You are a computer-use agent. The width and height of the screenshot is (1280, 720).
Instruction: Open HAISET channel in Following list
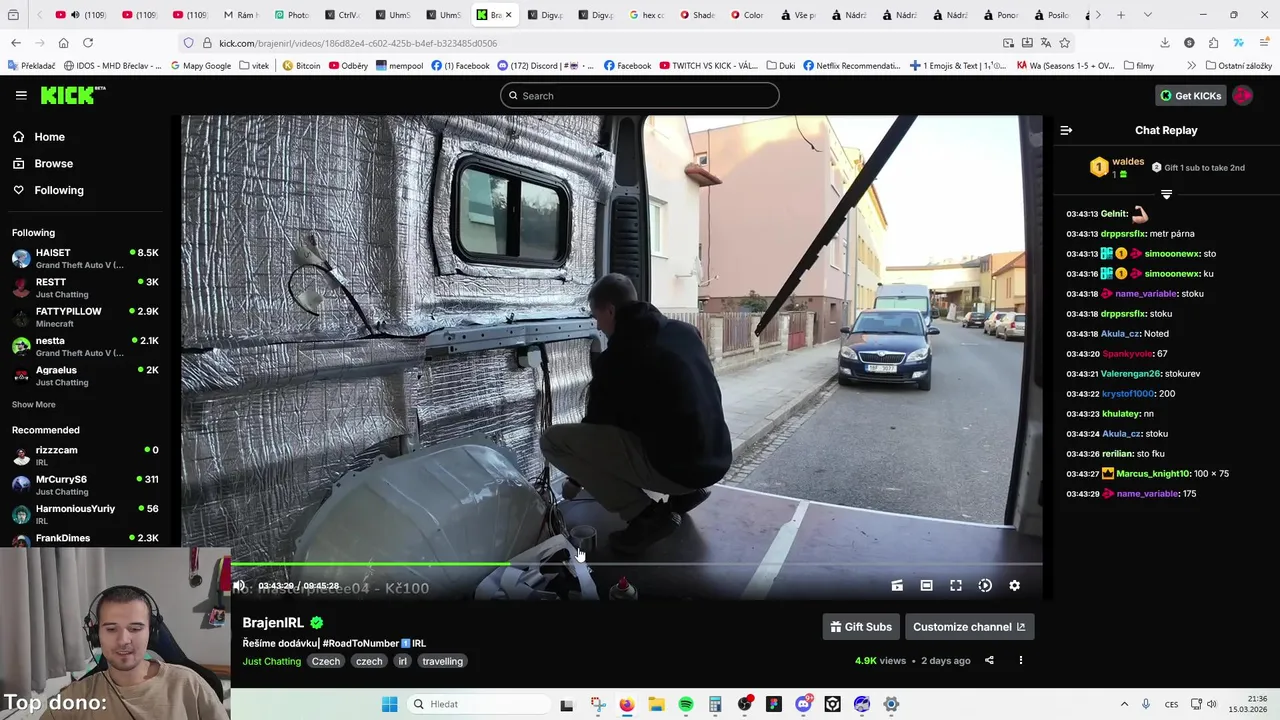pyautogui.click(x=85, y=258)
